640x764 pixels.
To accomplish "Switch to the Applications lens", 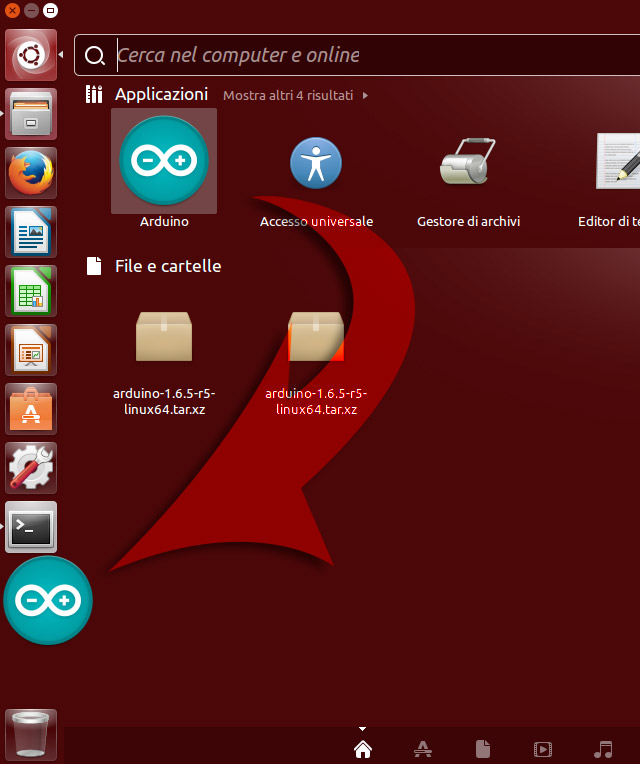I will [423, 749].
